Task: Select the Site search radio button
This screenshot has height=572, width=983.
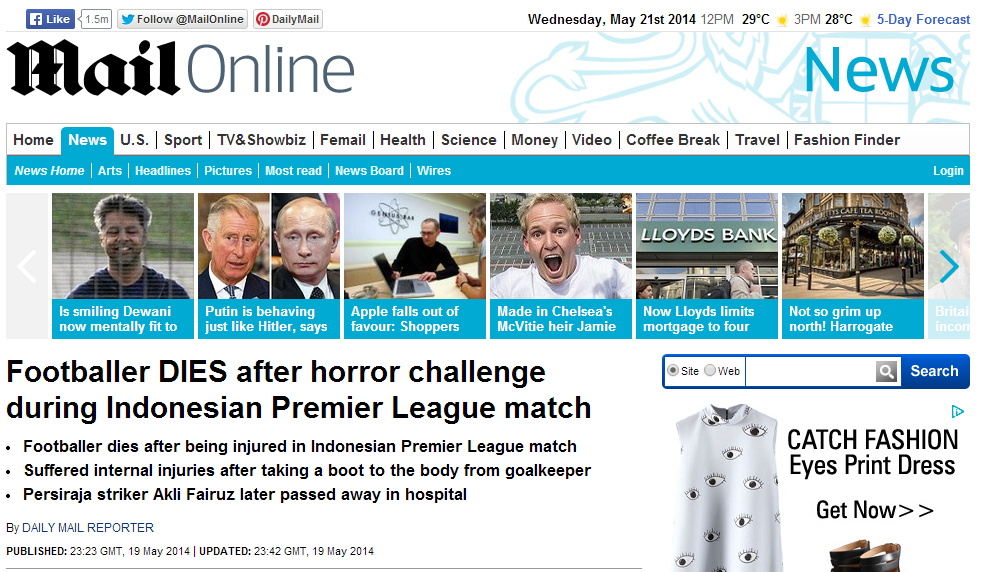Action: click(673, 371)
